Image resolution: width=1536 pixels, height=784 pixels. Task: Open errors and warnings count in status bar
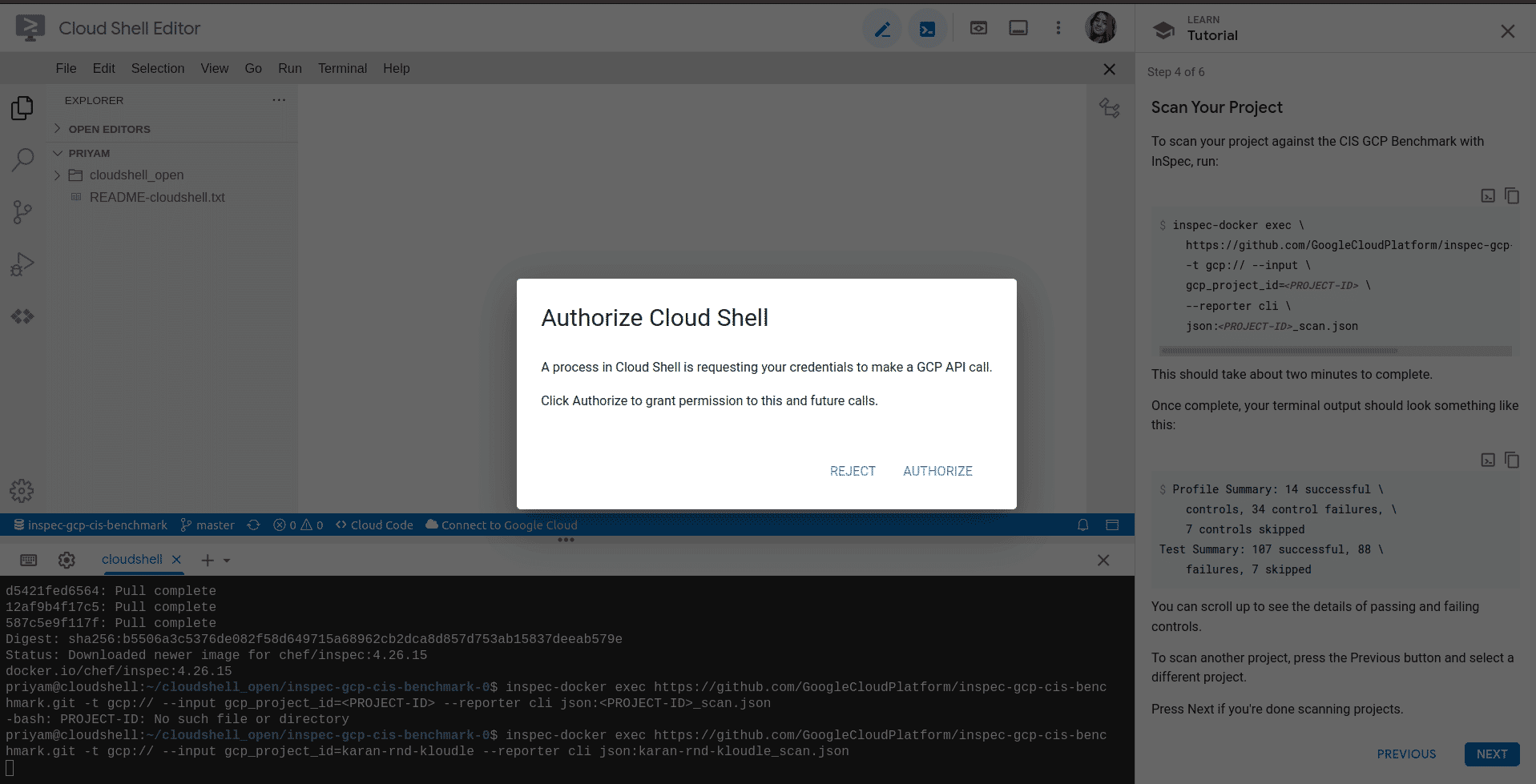click(x=298, y=525)
